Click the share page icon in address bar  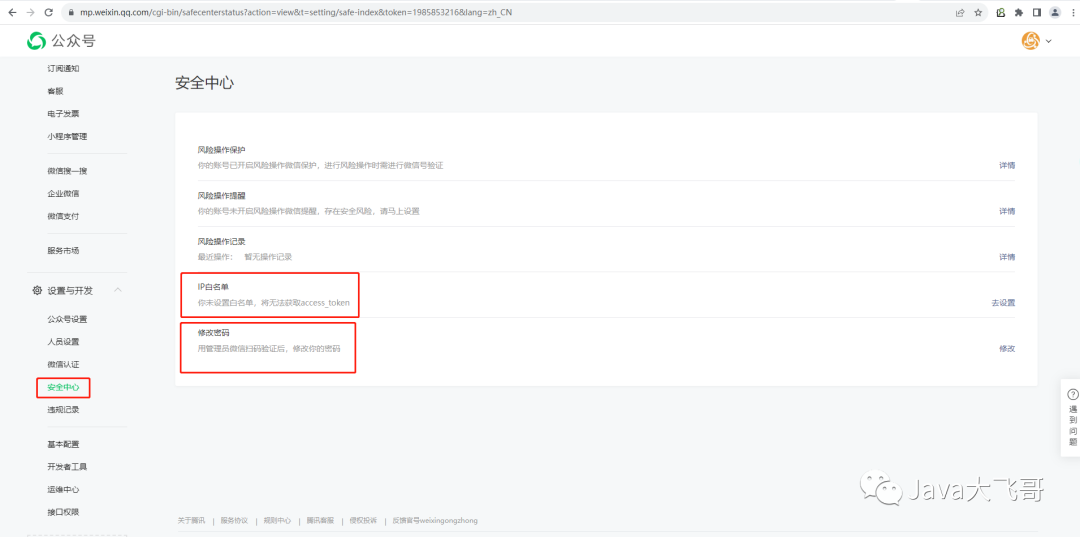click(x=960, y=12)
